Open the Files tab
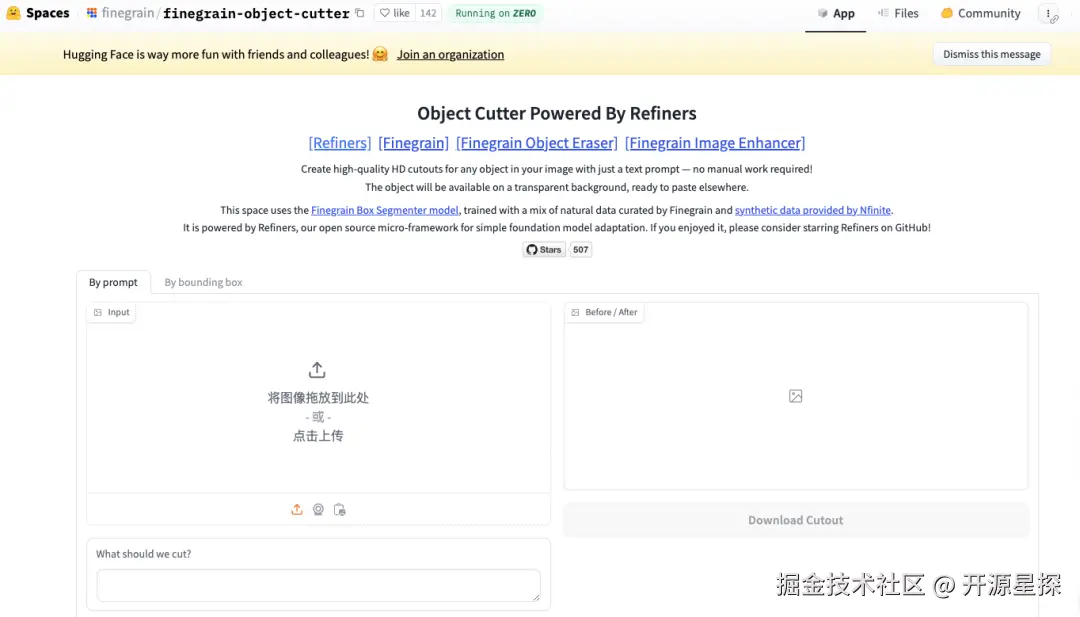 coord(898,13)
